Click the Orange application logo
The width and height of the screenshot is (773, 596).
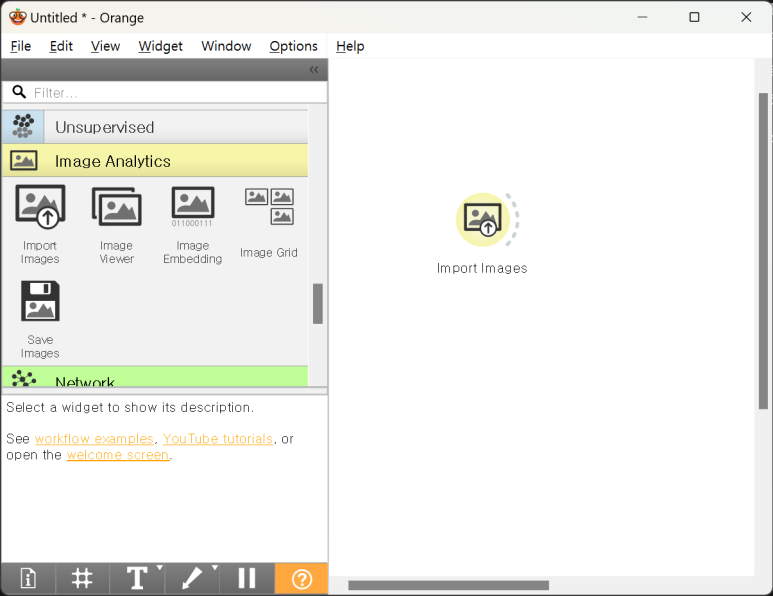coord(17,17)
